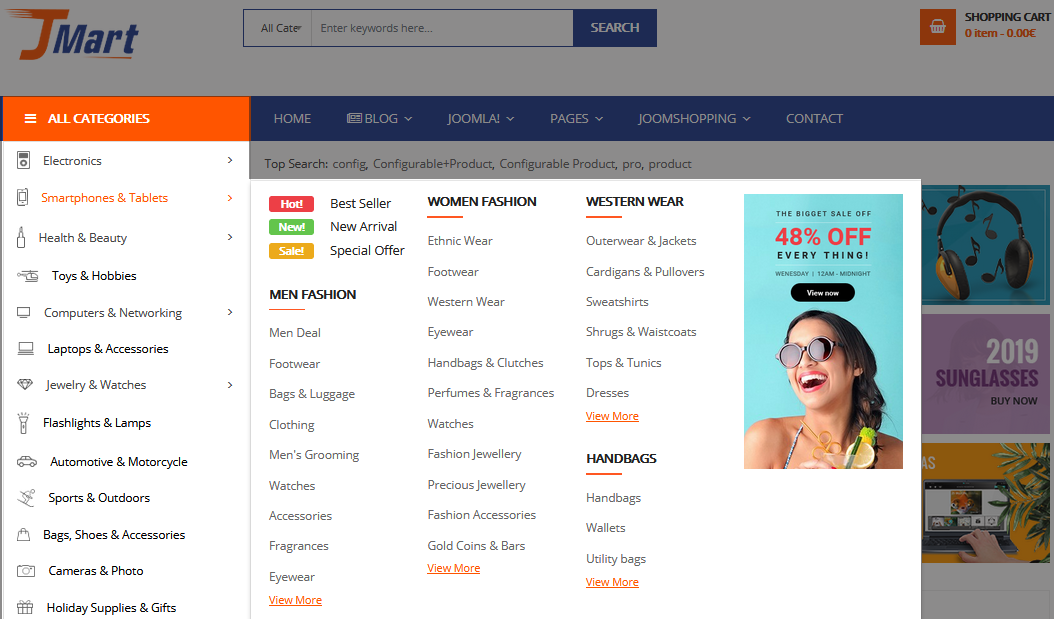Click the 2019 Sunglasses Buy Now banner
Image resolution: width=1054 pixels, height=619 pixels.
coord(985,374)
